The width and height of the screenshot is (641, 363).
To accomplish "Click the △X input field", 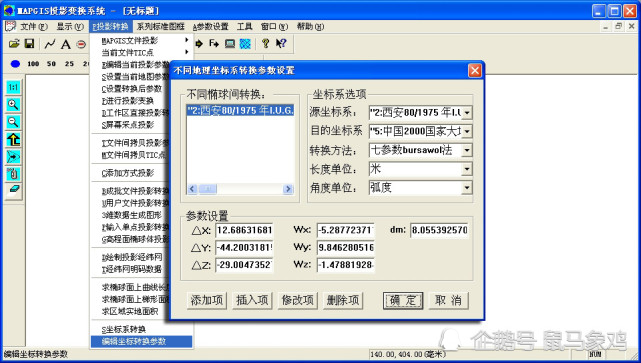I will [244, 230].
